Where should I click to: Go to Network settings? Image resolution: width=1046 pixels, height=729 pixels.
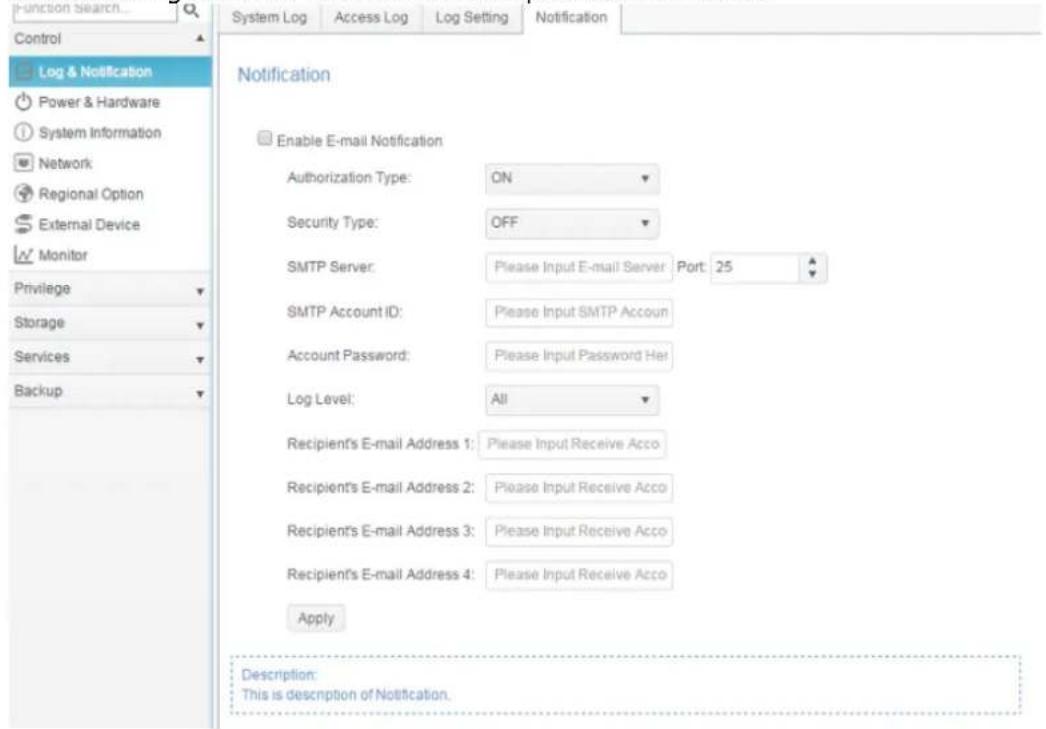click(x=110, y=163)
